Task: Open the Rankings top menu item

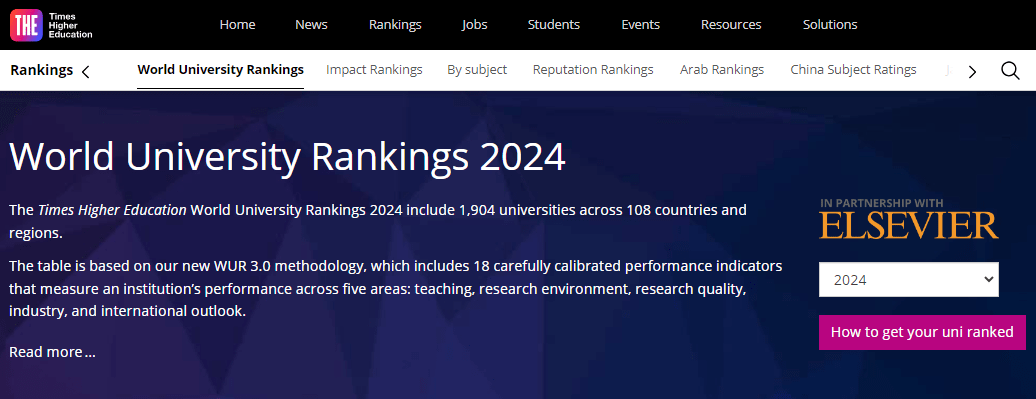Action: pyautogui.click(x=395, y=24)
